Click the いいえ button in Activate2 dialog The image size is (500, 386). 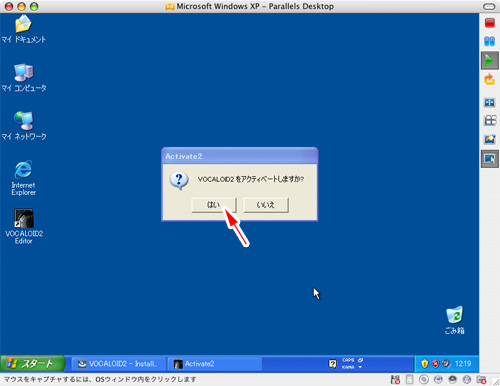click(266, 205)
